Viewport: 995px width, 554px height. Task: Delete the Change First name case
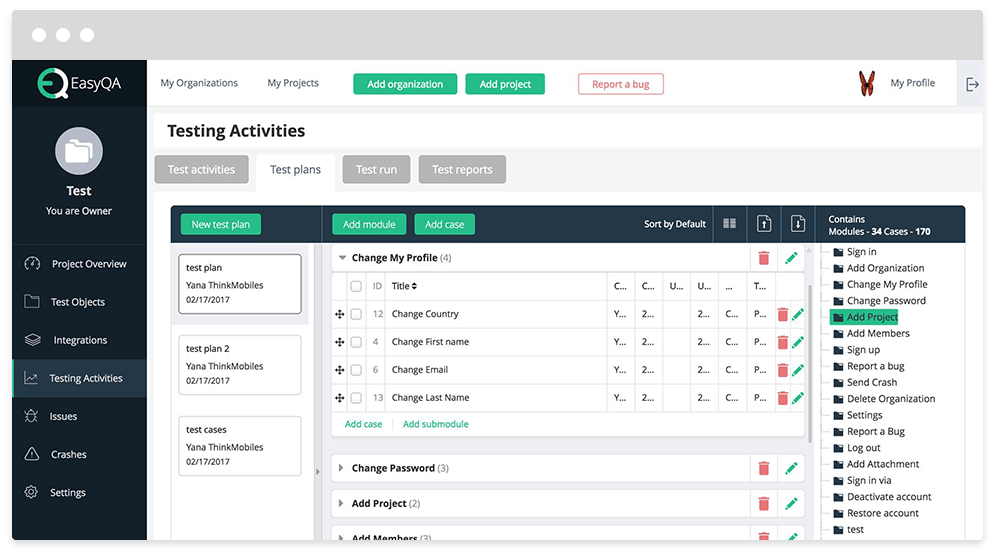pos(782,342)
